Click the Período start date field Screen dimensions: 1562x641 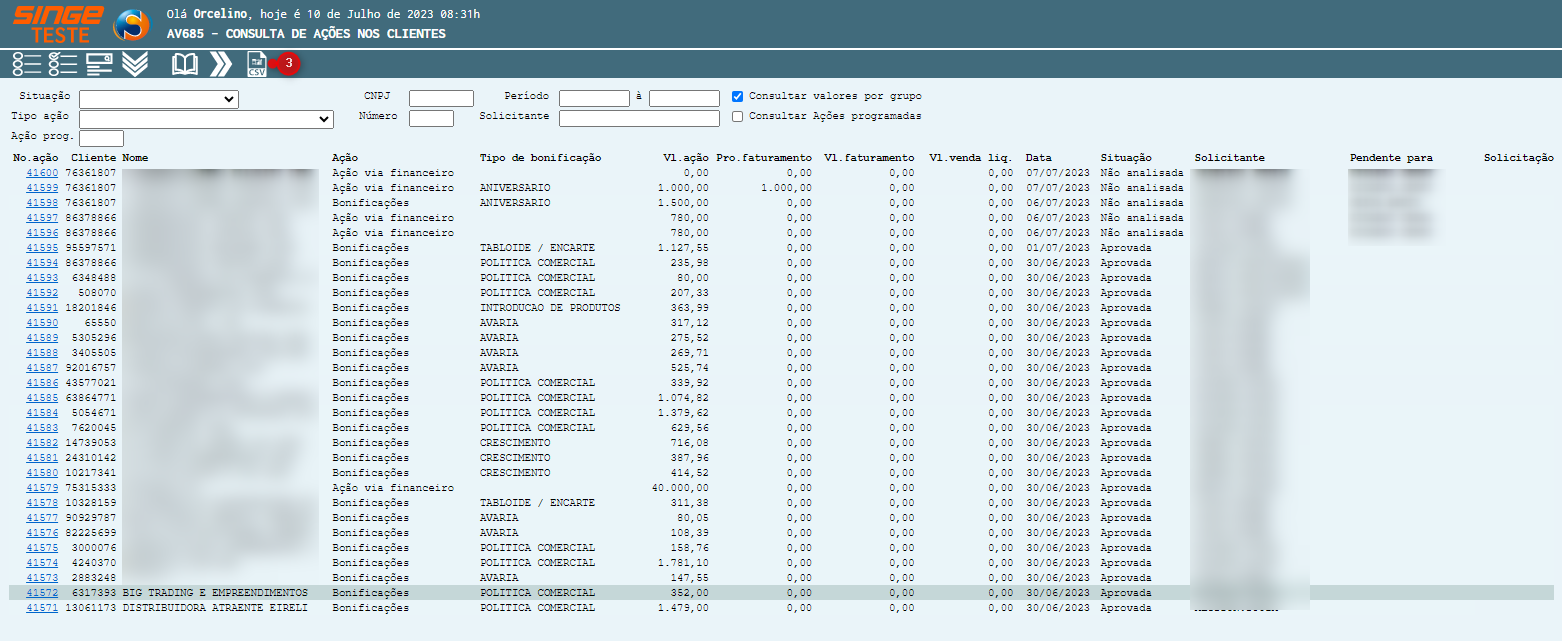tap(594, 98)
